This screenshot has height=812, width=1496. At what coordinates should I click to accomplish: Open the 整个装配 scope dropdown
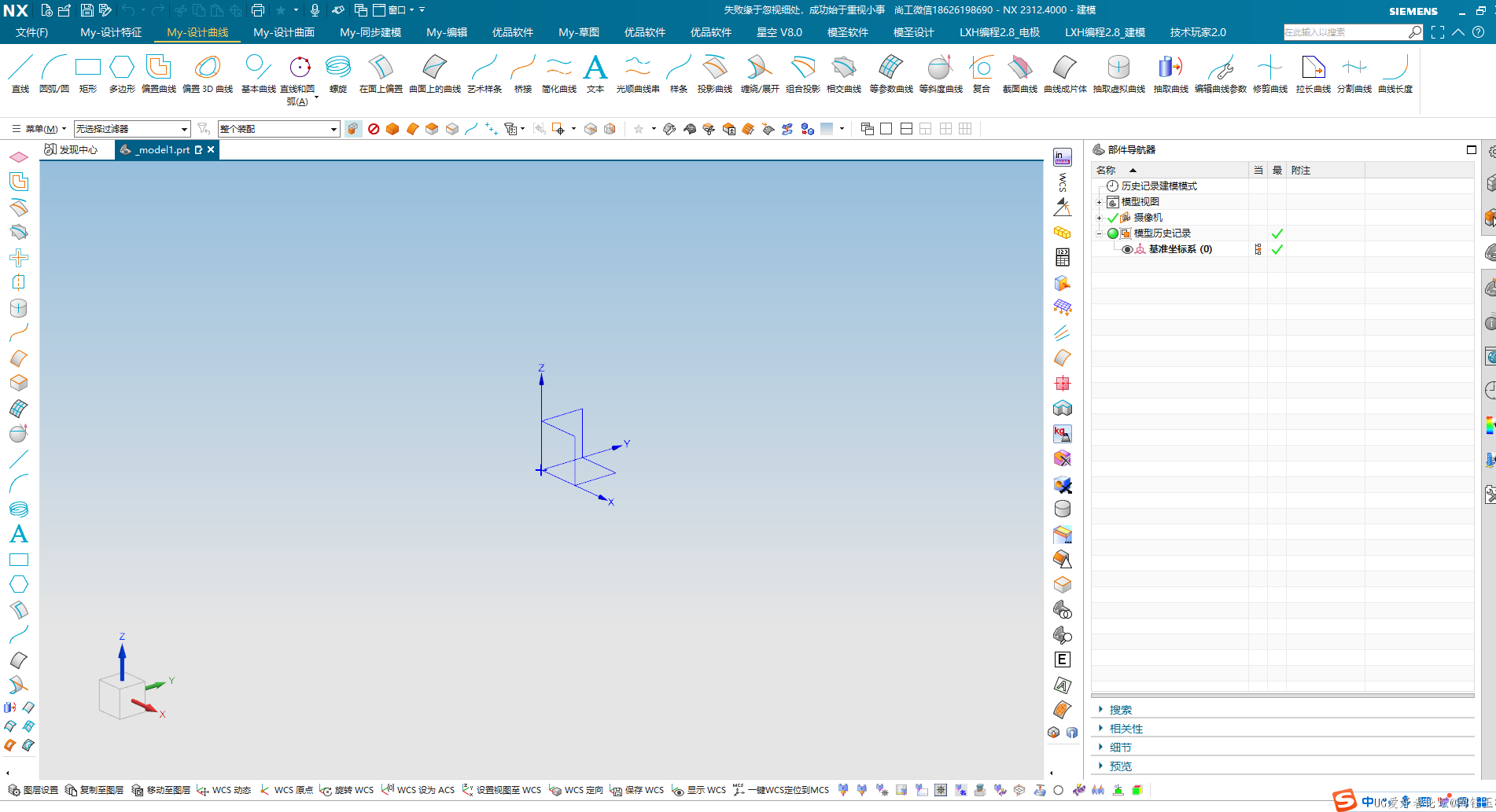(x=279, y=129)
